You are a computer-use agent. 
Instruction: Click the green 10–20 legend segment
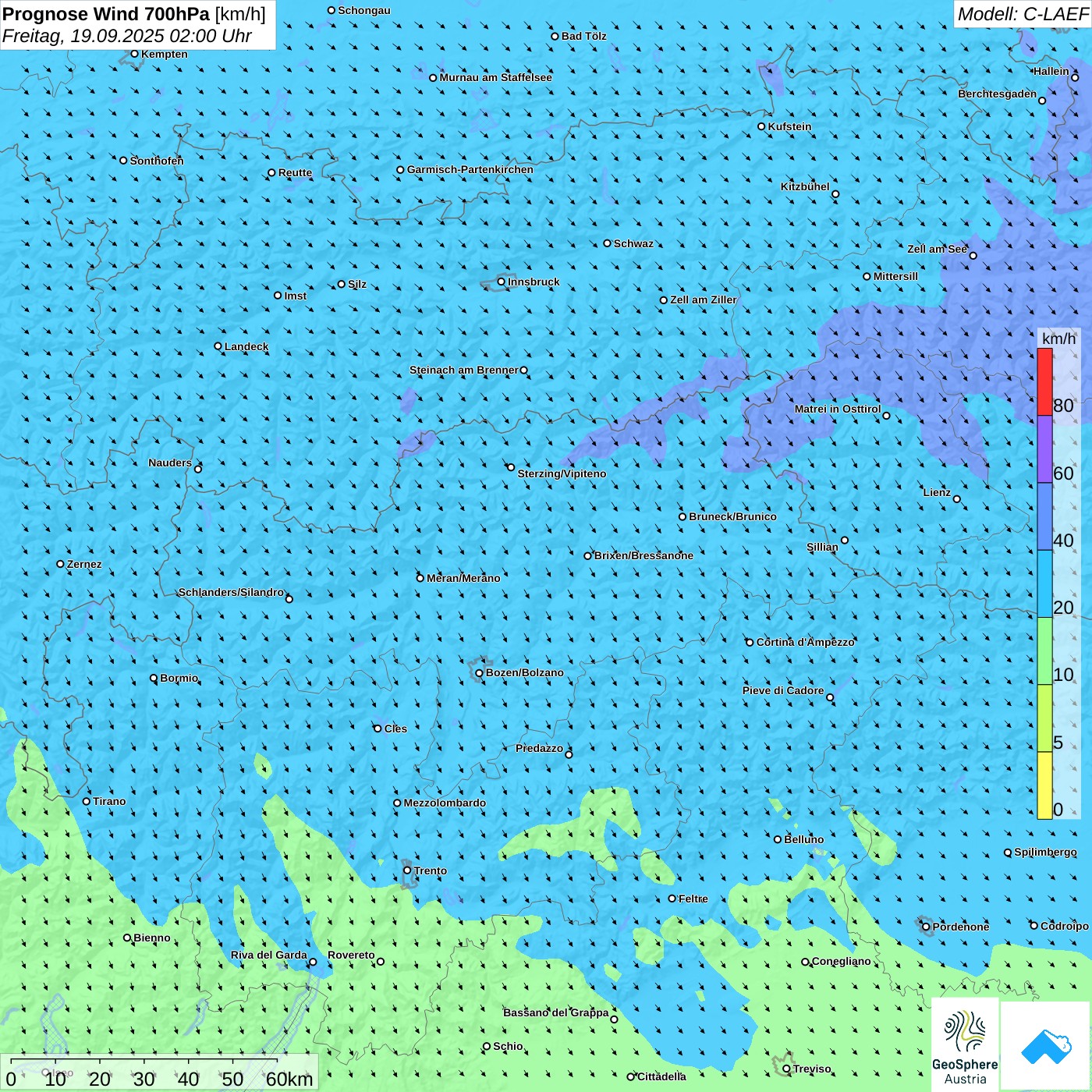[1044, 651]
